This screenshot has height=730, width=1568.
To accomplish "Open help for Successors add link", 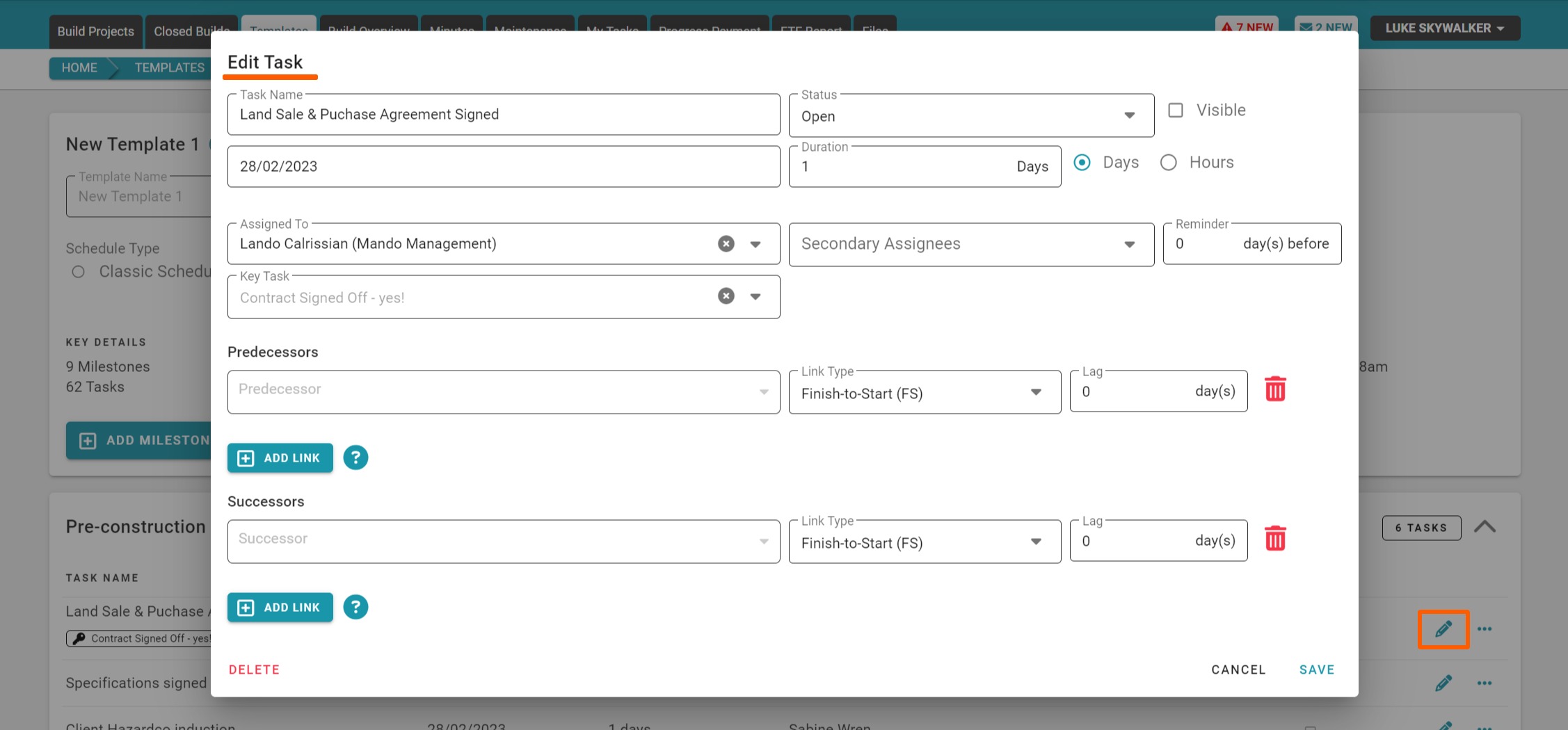I will tap(355, 607).
